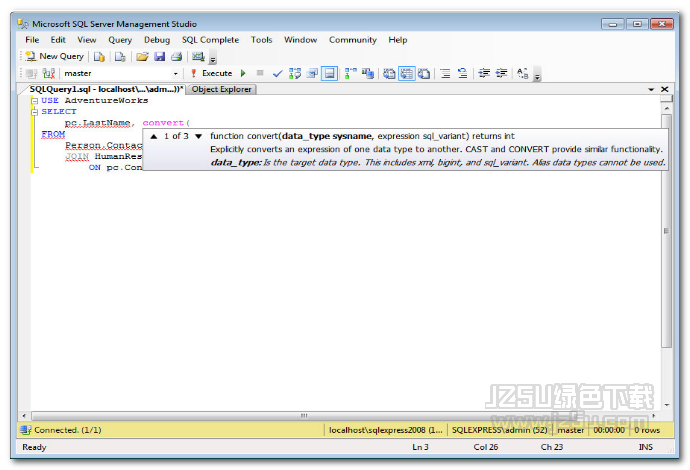The height and width of the screenshot is (470, 690).
Task: Collapse the USE AdventureWorks code region
Action: tap(34, 101)
